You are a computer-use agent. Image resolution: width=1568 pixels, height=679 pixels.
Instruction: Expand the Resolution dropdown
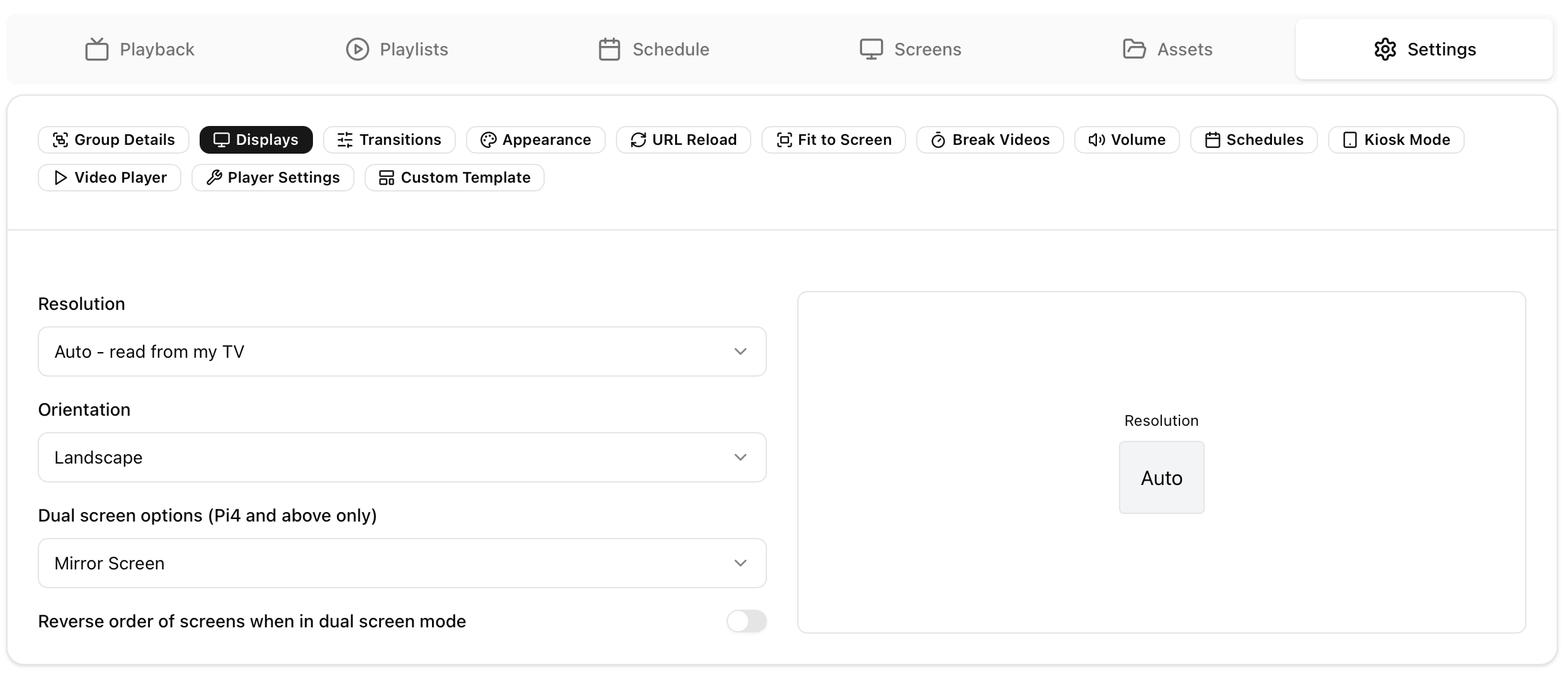tap(402, 351)
